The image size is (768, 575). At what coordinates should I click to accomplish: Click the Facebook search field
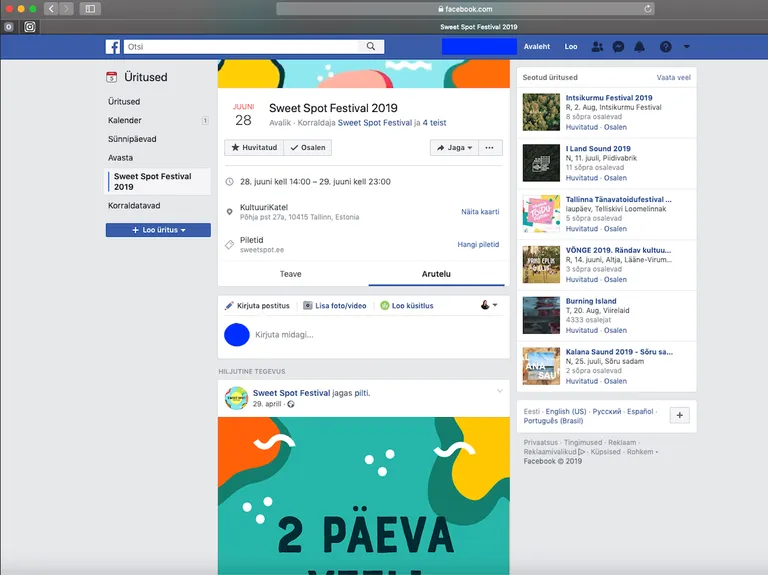[x=242, y=47]
